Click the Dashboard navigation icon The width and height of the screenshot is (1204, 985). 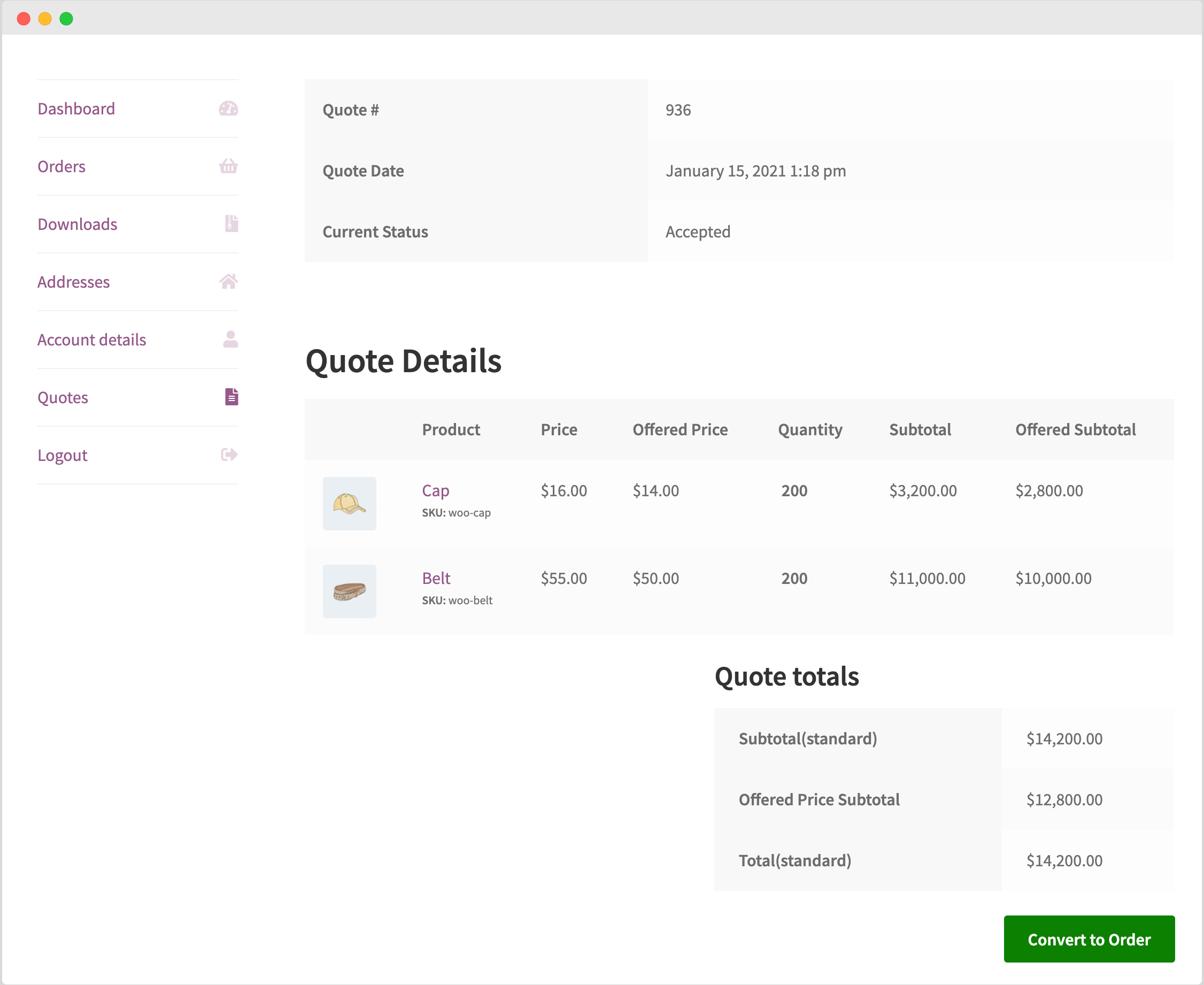(228, 107)
